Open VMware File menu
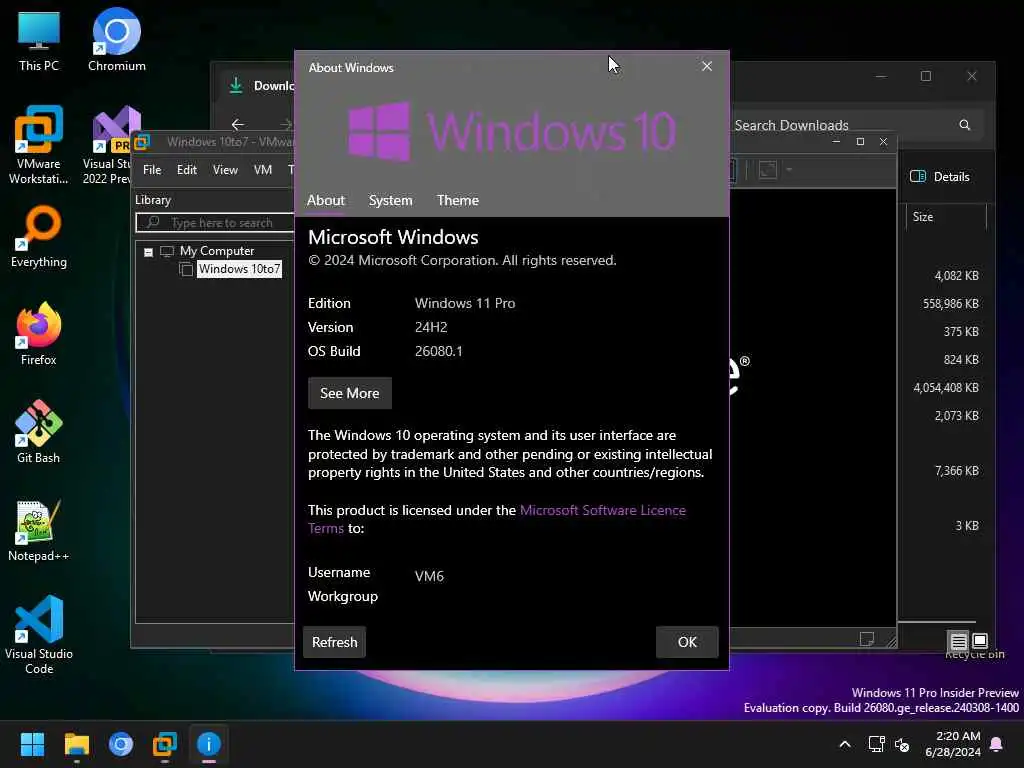The width and height of the screenshot is (1024, 768). [152, 170]
